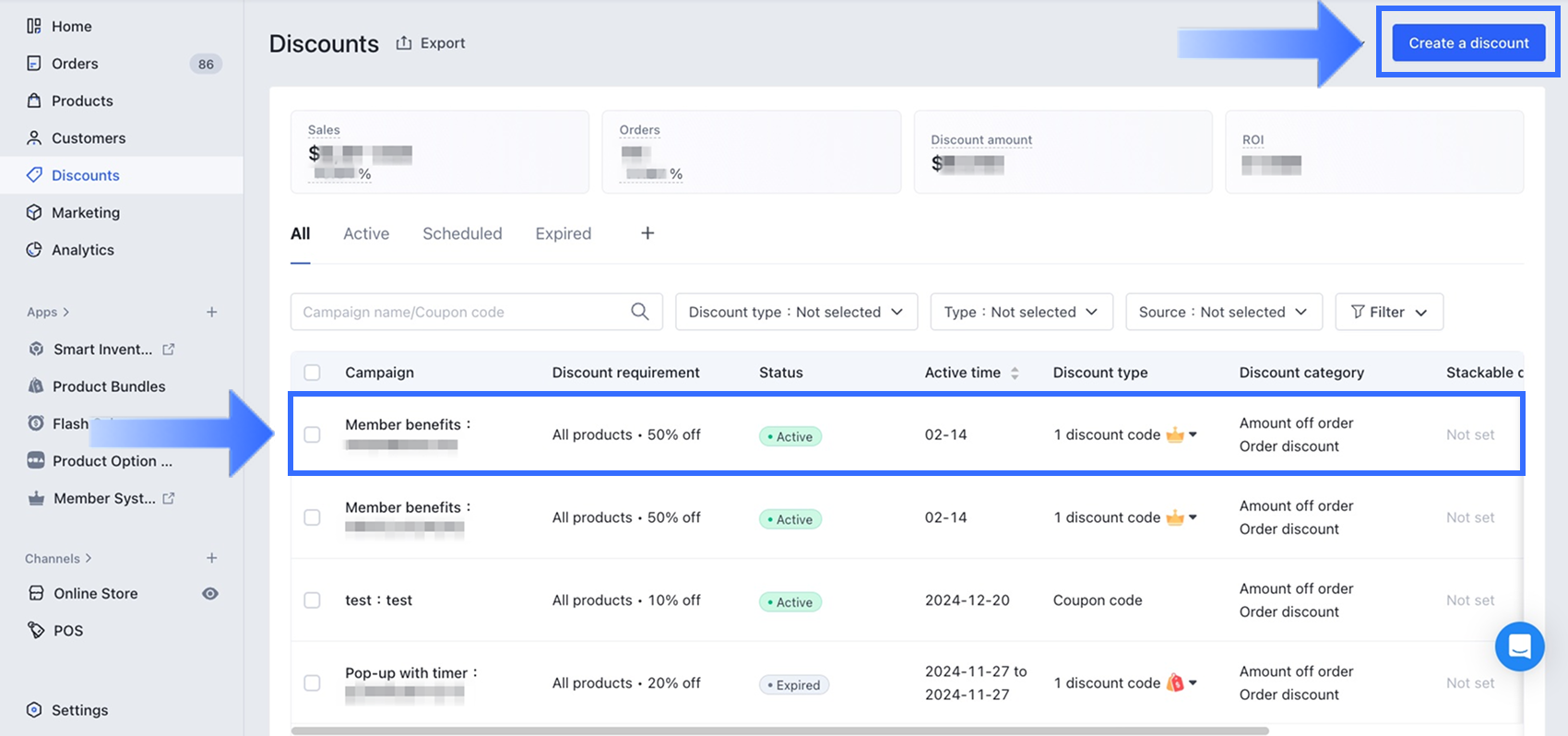Click the Export icon beside Discounts title
The height and width of the screenshot is (736, 1568).
pyautogui.click(x=404, y=43)
